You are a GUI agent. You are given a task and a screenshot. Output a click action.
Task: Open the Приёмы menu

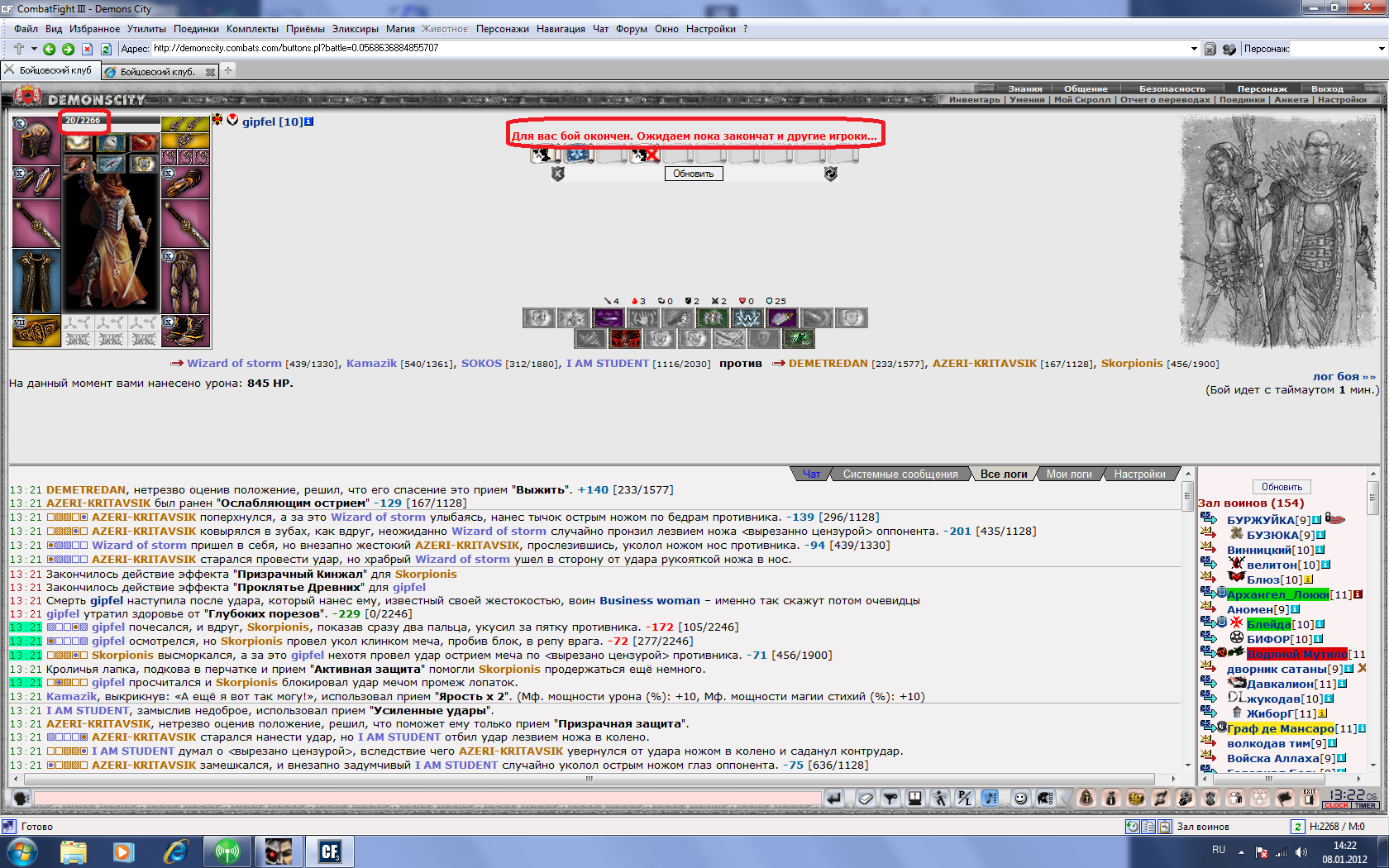tap(305, 29)
